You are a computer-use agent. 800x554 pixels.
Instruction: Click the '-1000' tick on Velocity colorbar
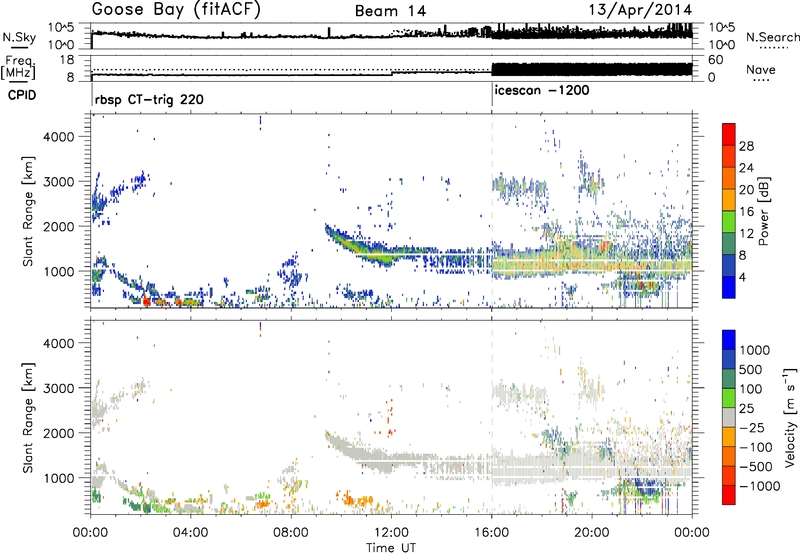[760, 486]
